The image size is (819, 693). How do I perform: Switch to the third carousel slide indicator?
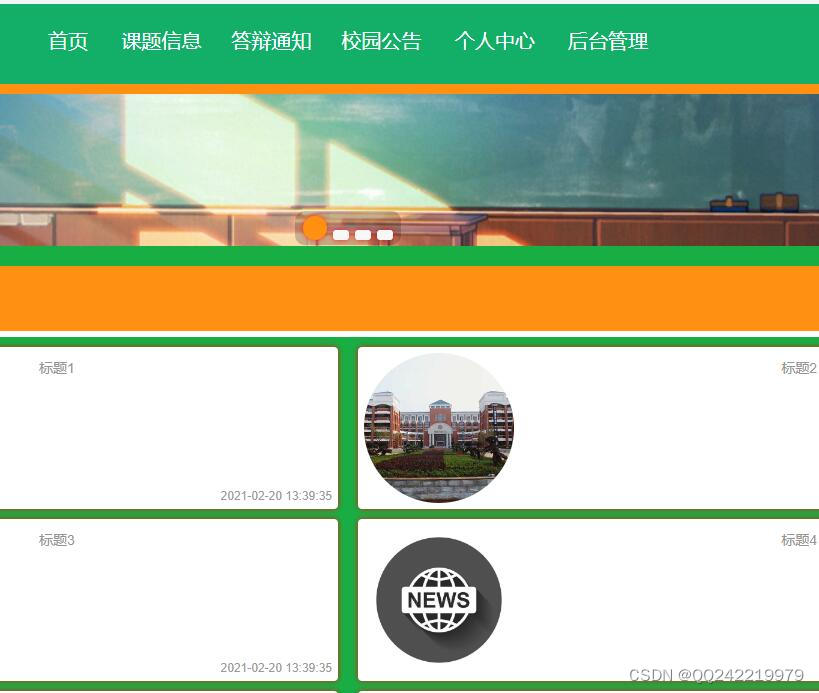(363, 235)
